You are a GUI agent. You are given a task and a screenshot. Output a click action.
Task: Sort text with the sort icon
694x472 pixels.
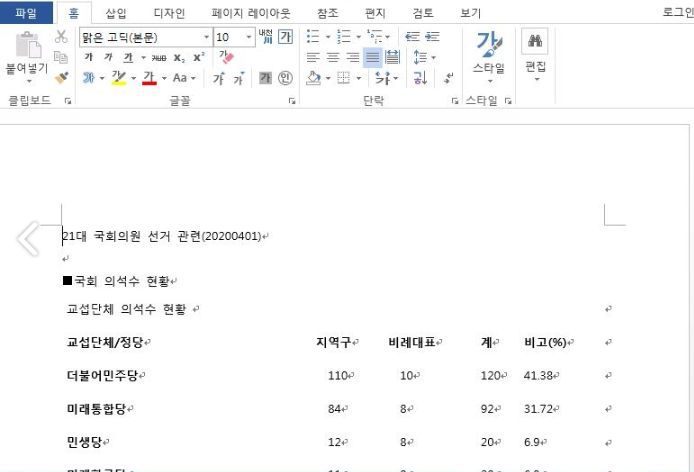coord(420,78)
